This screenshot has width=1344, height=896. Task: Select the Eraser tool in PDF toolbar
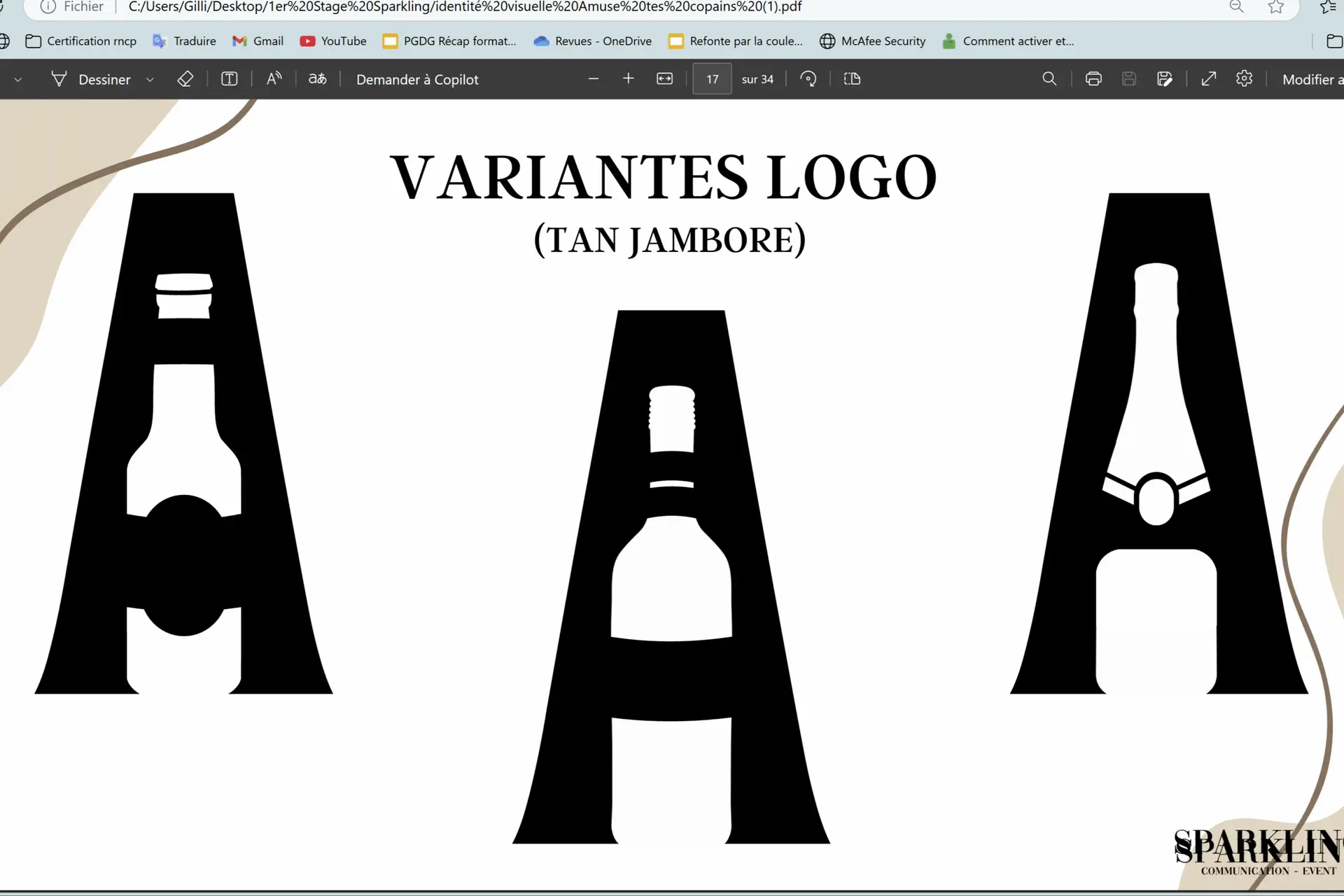click(185, 79)
